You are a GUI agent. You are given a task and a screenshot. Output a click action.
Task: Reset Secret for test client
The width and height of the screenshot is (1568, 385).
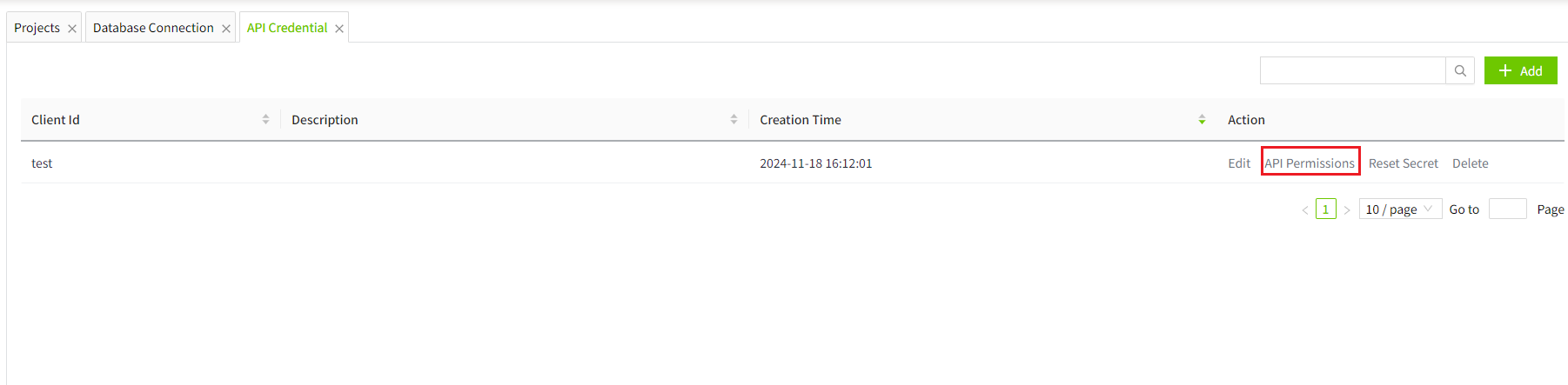1403,163
